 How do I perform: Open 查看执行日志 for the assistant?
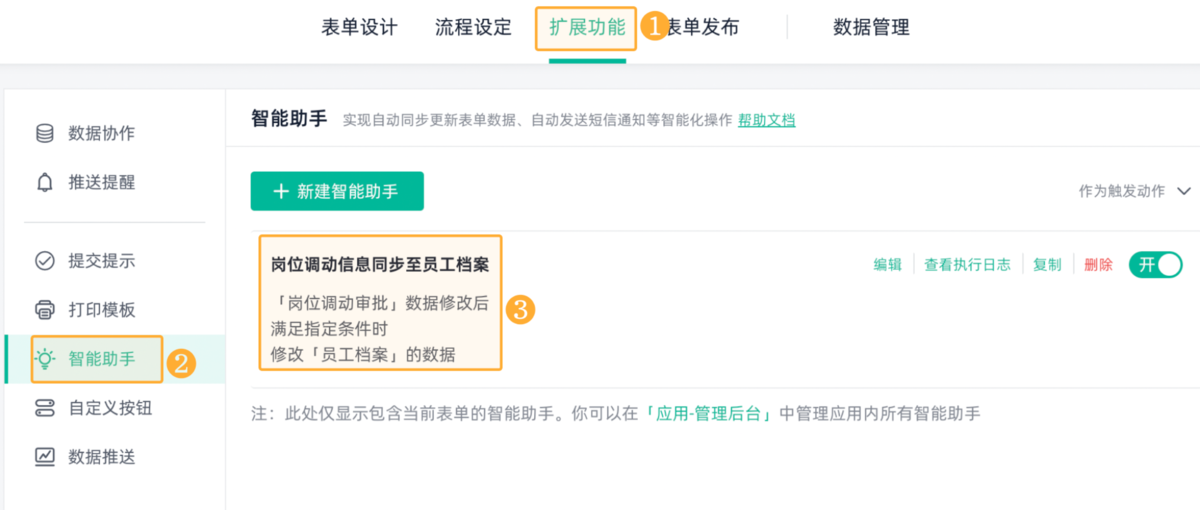point(967,265)
